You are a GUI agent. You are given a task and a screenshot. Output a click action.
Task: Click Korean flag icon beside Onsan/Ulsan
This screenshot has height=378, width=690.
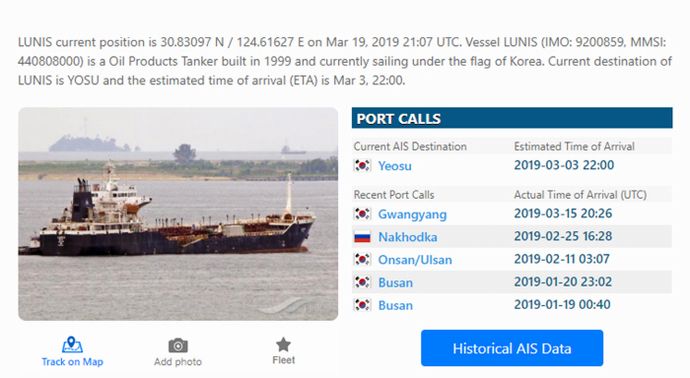363,260
